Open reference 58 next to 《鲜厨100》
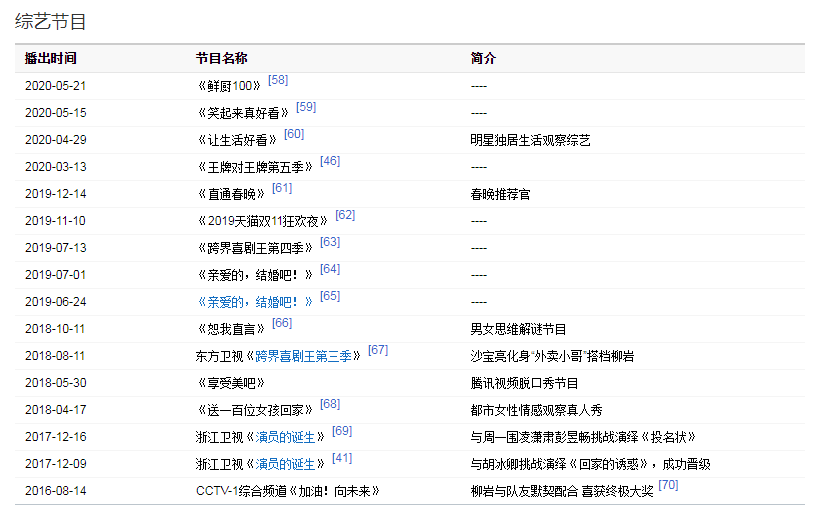 (278, 80)
